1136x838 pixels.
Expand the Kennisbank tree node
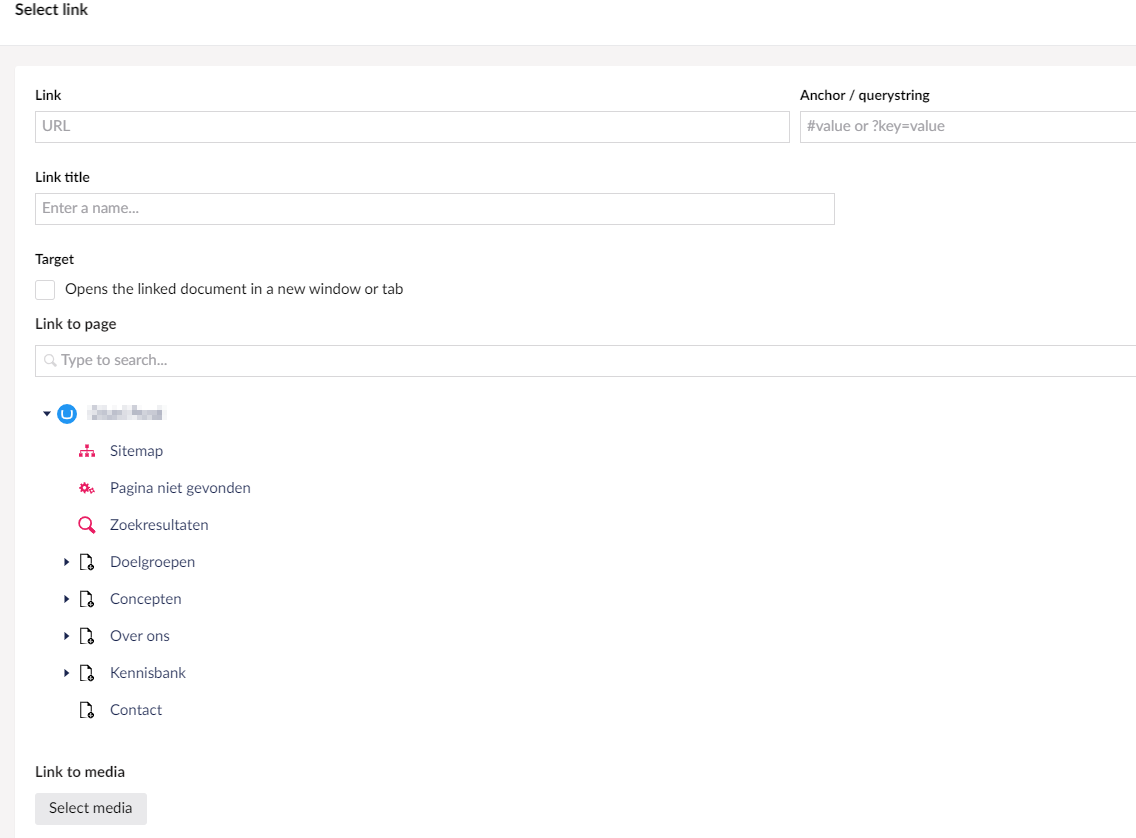click(66, 672)
